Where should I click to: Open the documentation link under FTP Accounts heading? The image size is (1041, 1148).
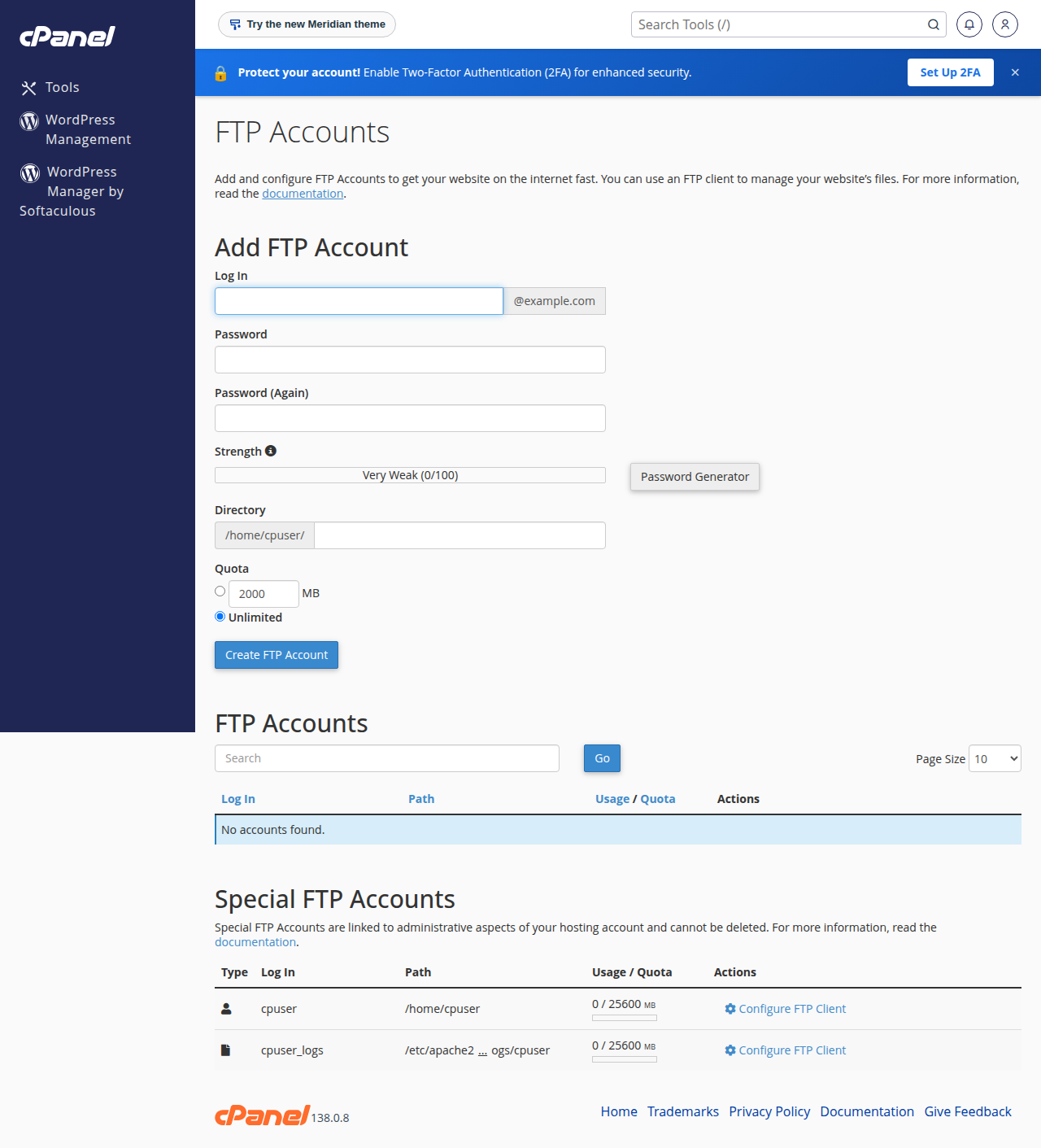point(303,194)
